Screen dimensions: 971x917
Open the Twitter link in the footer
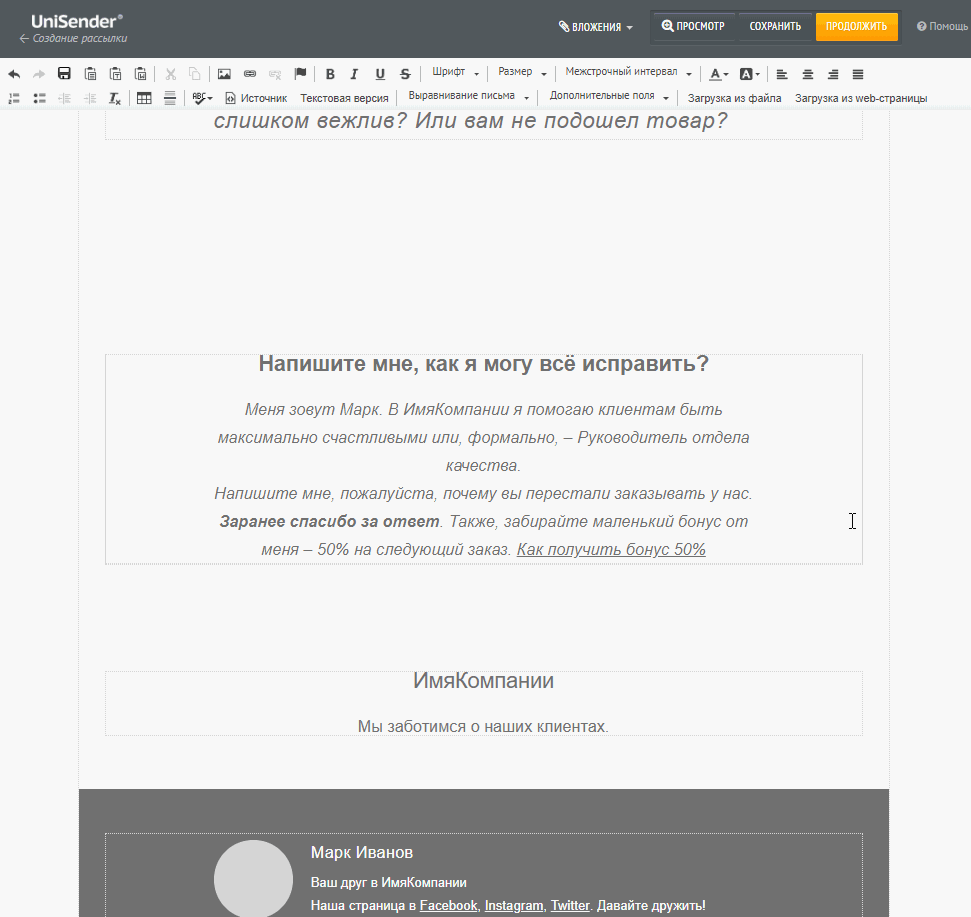(x=570, y=905)
